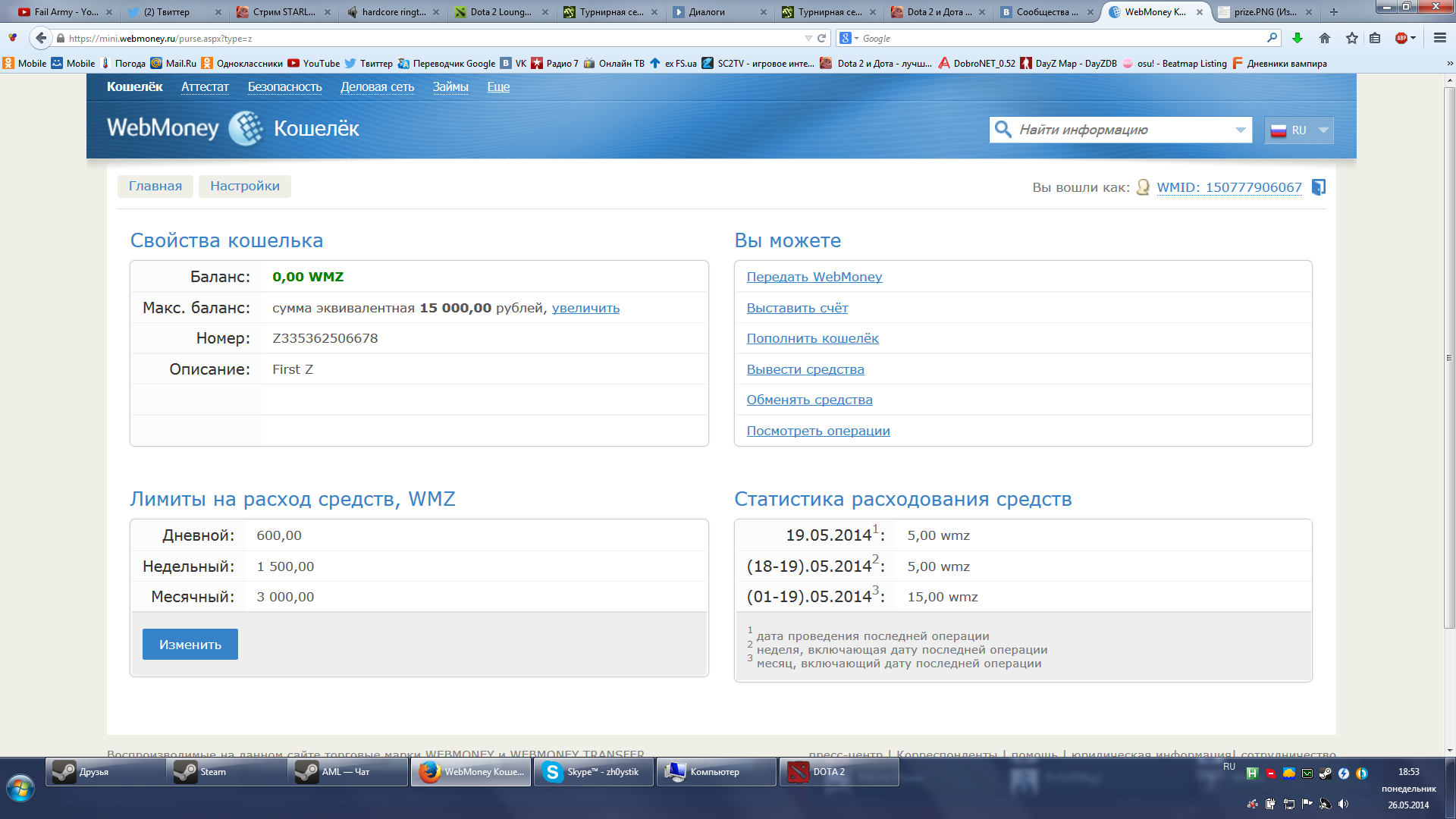Open the URL bar history dropdown arrow
The width and height of the screenshot is (1456, 819).
(x=808, y=38)
